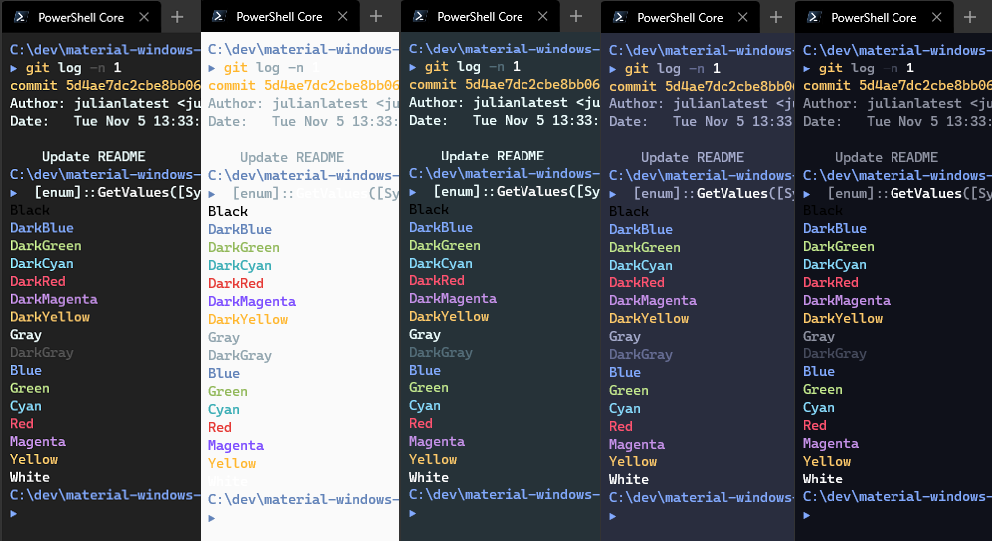Screen dimensions: 992x541
Task: Click the last empty prompt in leftmost terminal
Action: (x=14, y=513)
